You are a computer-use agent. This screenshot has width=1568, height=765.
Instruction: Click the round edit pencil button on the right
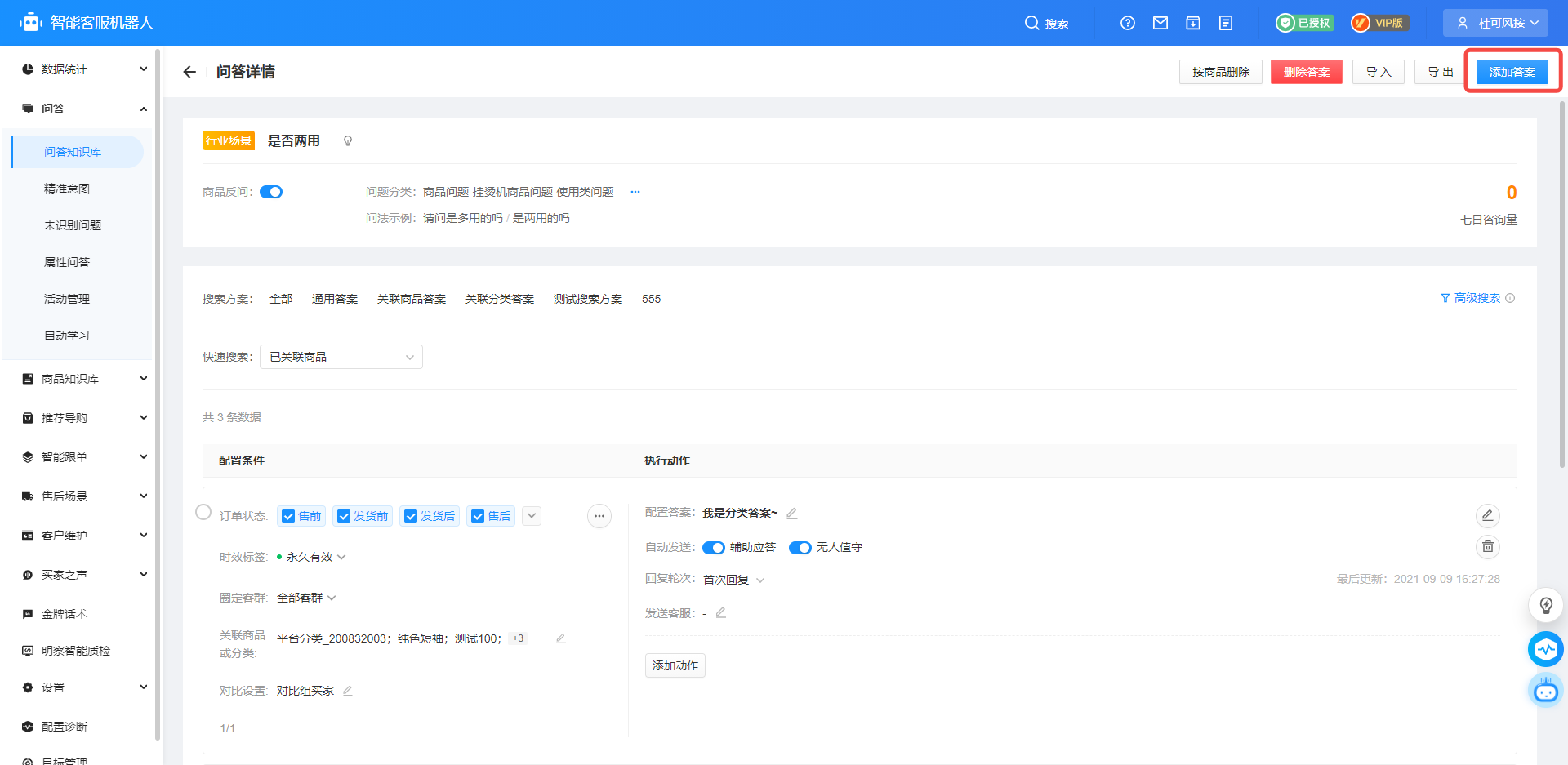1488,515
